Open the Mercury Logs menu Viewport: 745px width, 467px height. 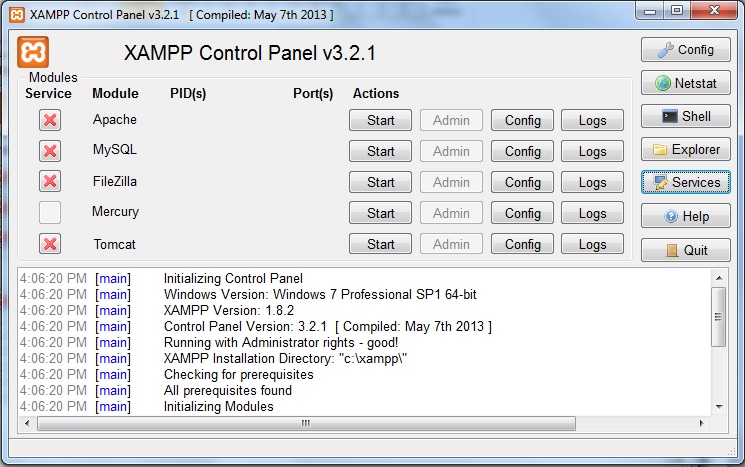pos(592,213)
